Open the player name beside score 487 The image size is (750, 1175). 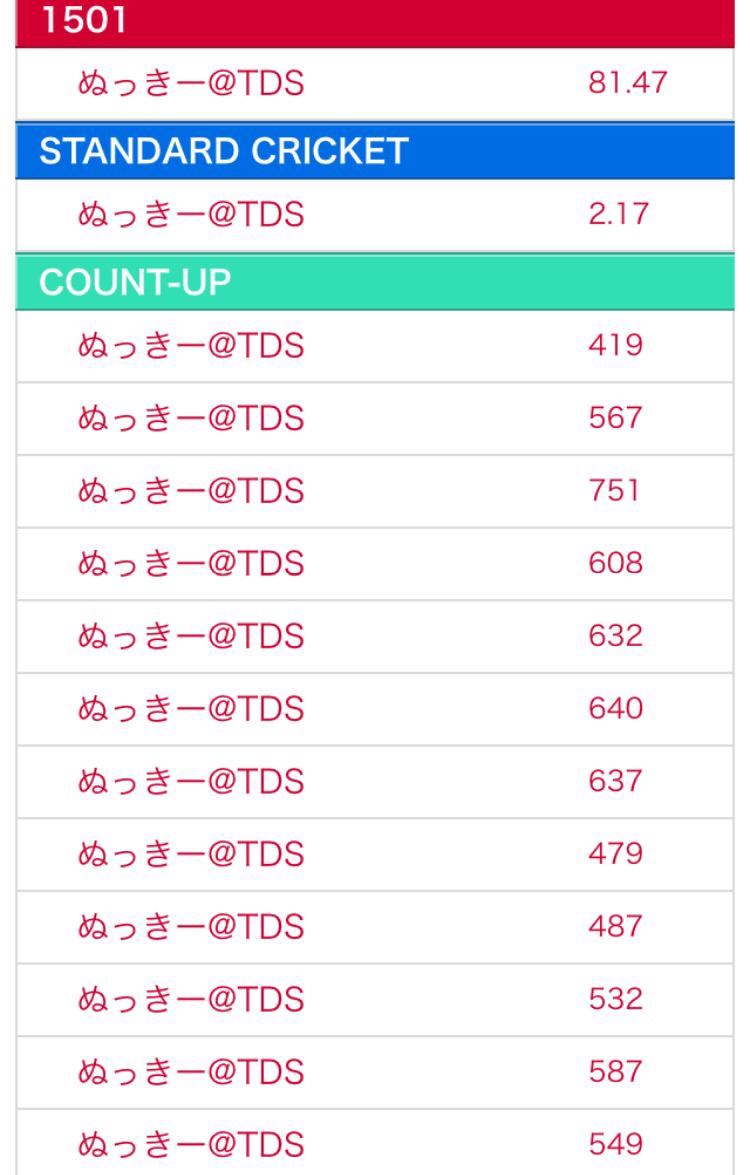tap(190, 927)
